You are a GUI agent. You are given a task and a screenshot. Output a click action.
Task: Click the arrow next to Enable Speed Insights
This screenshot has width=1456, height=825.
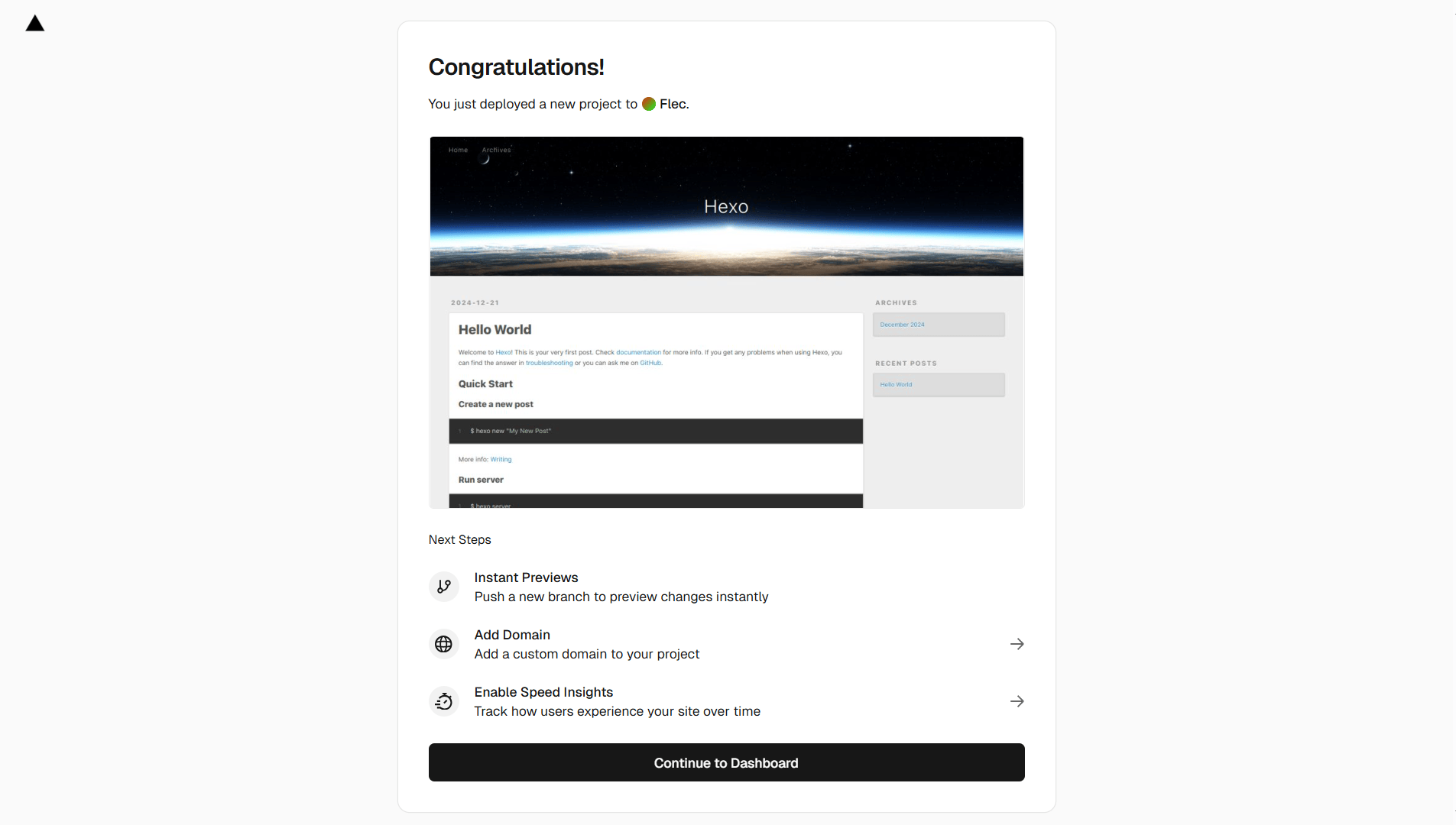[x=1017, y=701]
